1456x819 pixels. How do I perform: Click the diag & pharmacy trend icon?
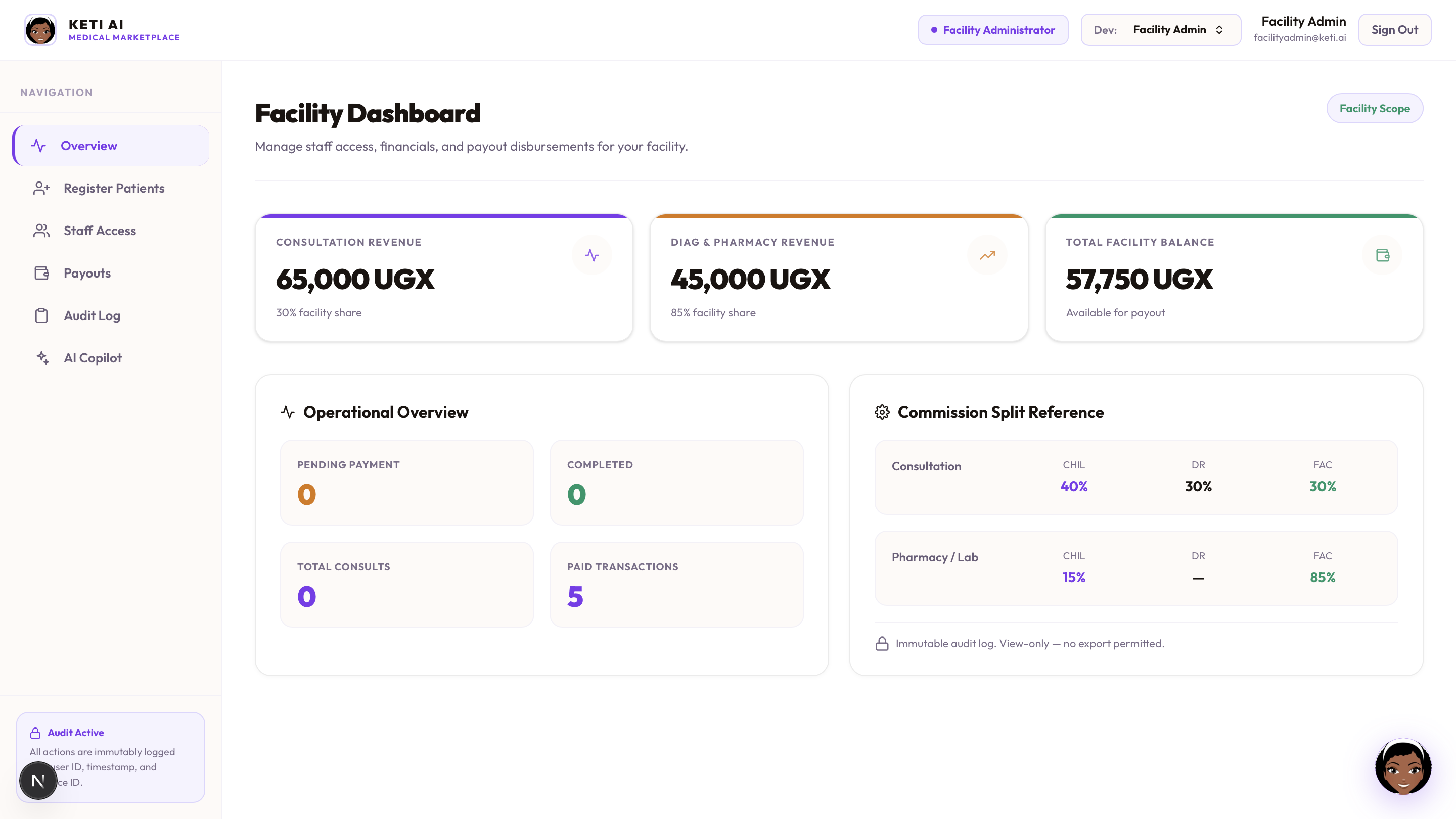click(987, 255)
